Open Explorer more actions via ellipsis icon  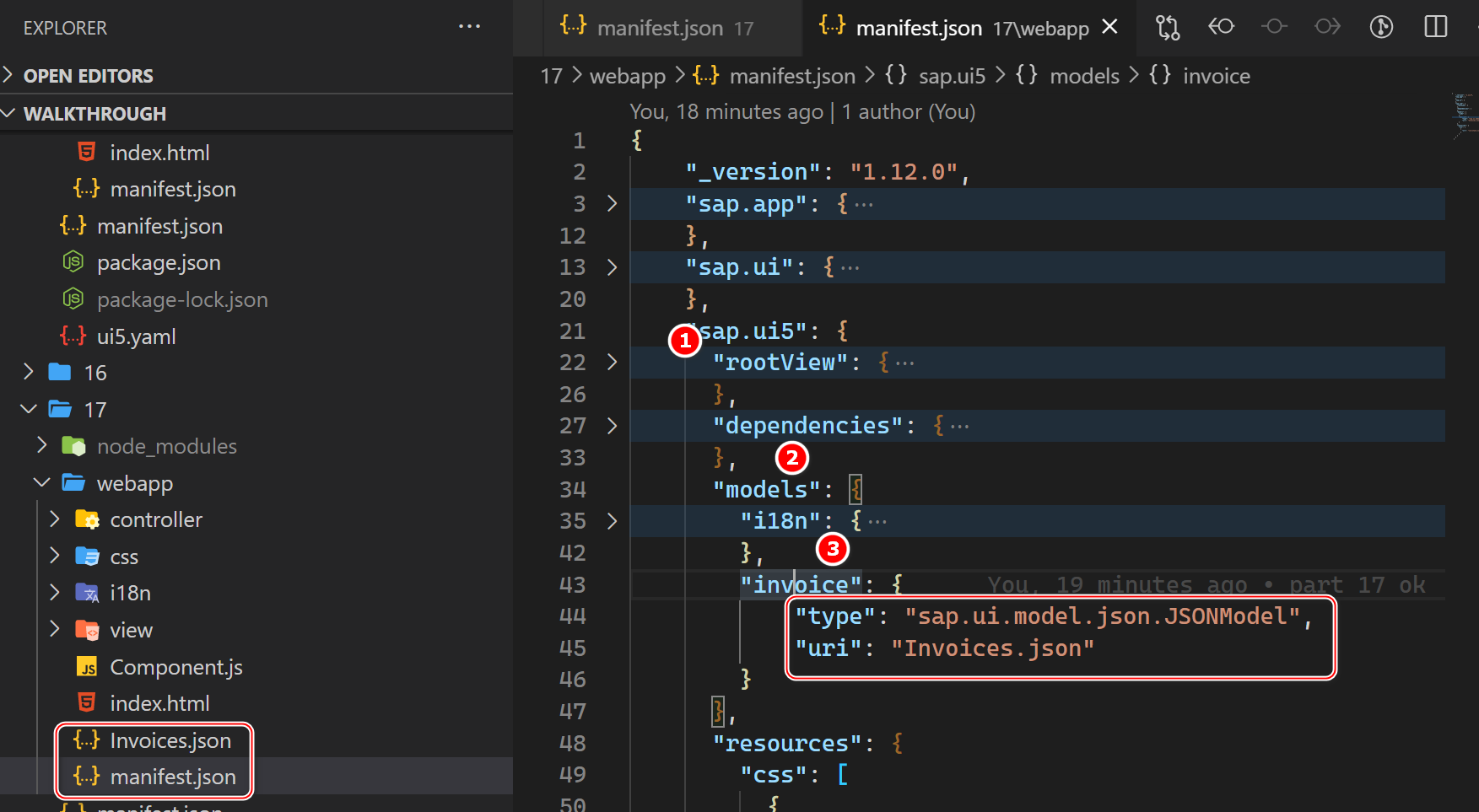tap(469, 26)
